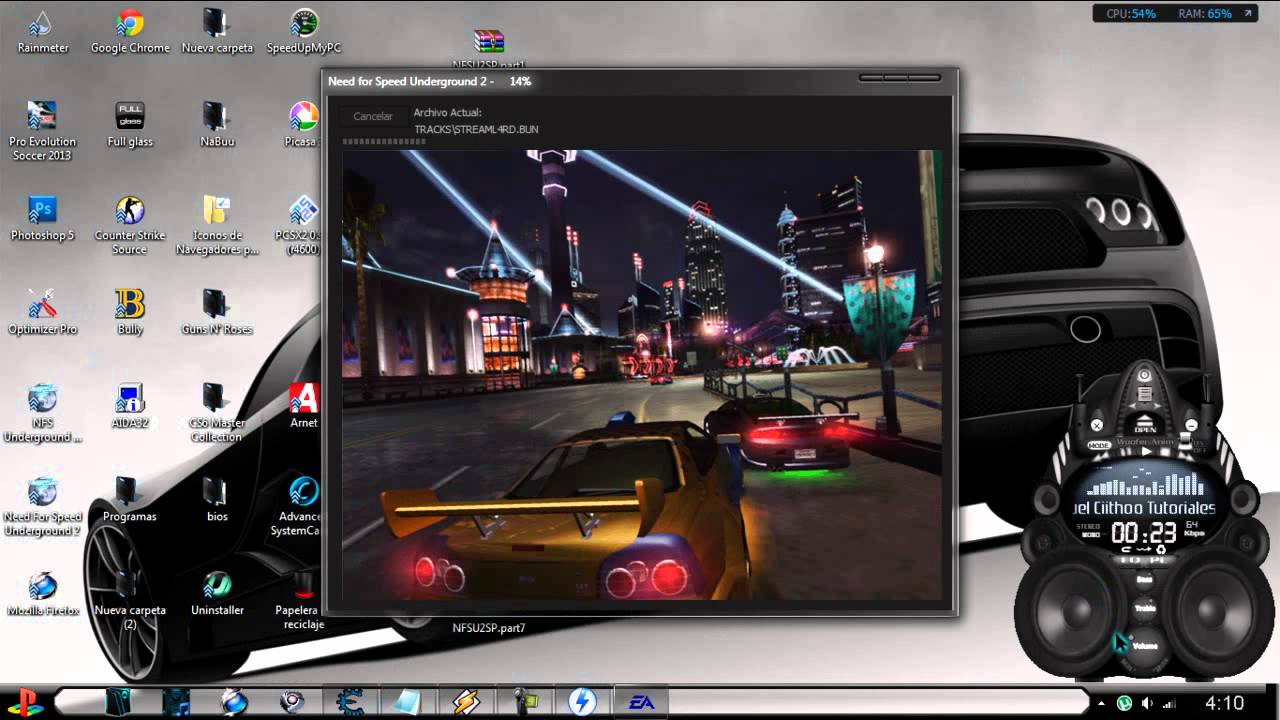Click the power button atop the music player
Viewport: 1280px width, 720px height.
point(1145,376)
